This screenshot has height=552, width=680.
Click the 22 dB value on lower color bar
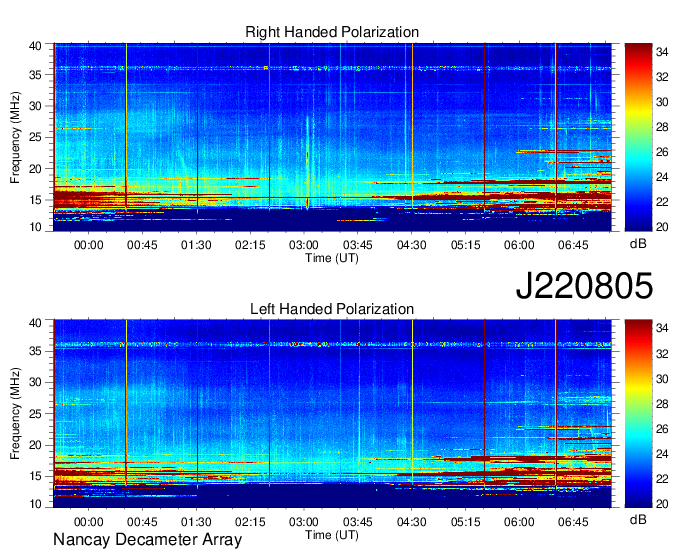tap(662, 479)
